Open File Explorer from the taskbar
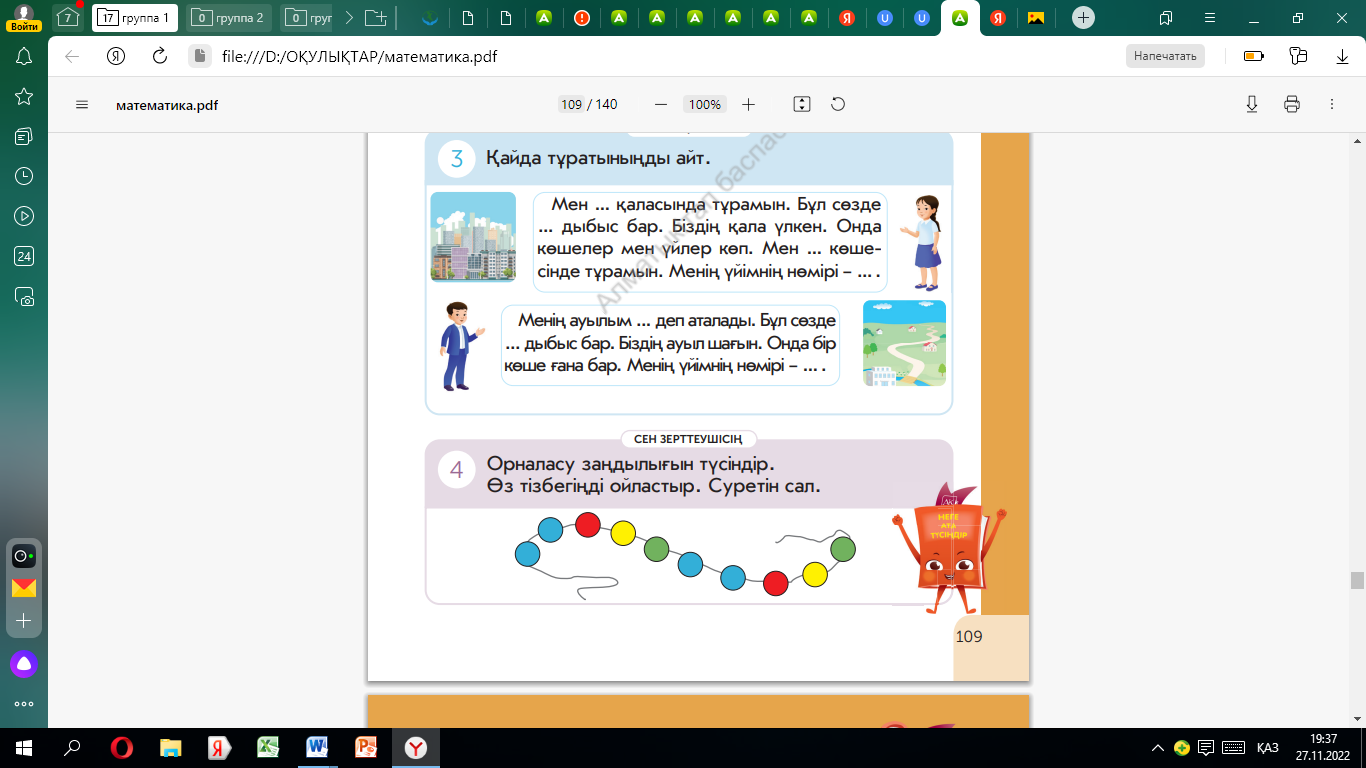The image size is (1366, 768). pos(171,748)
